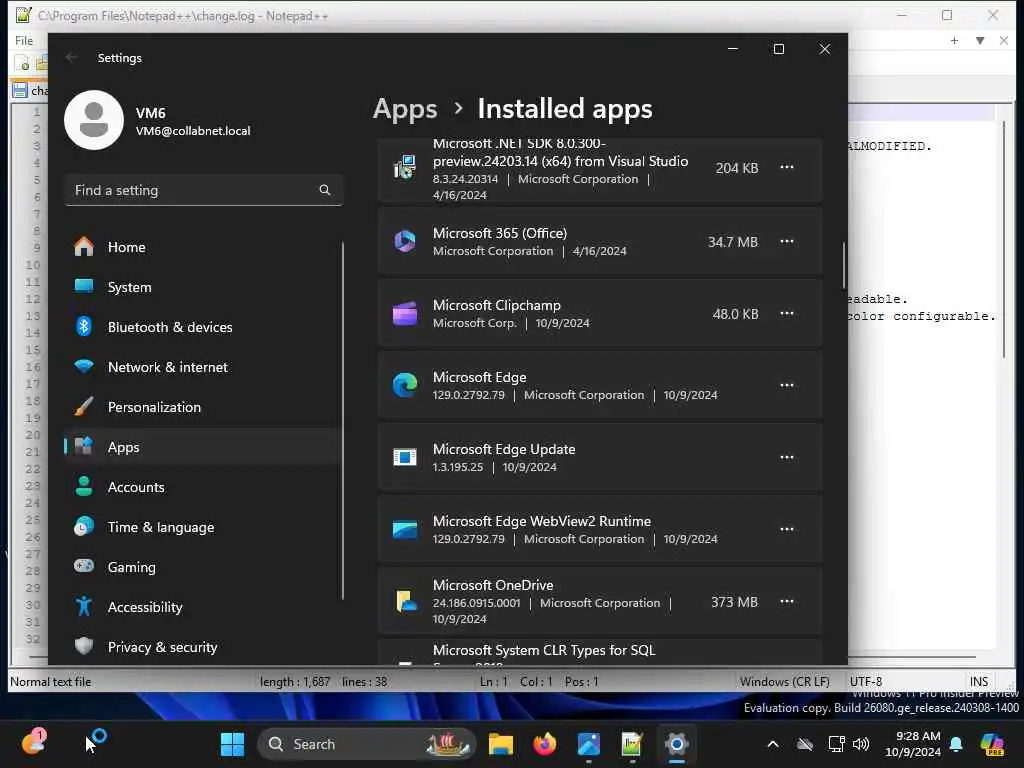Viewport: 1024px width, 768px height.
Task: Click the .NET SDK installer icon
Action: (405, 167)
